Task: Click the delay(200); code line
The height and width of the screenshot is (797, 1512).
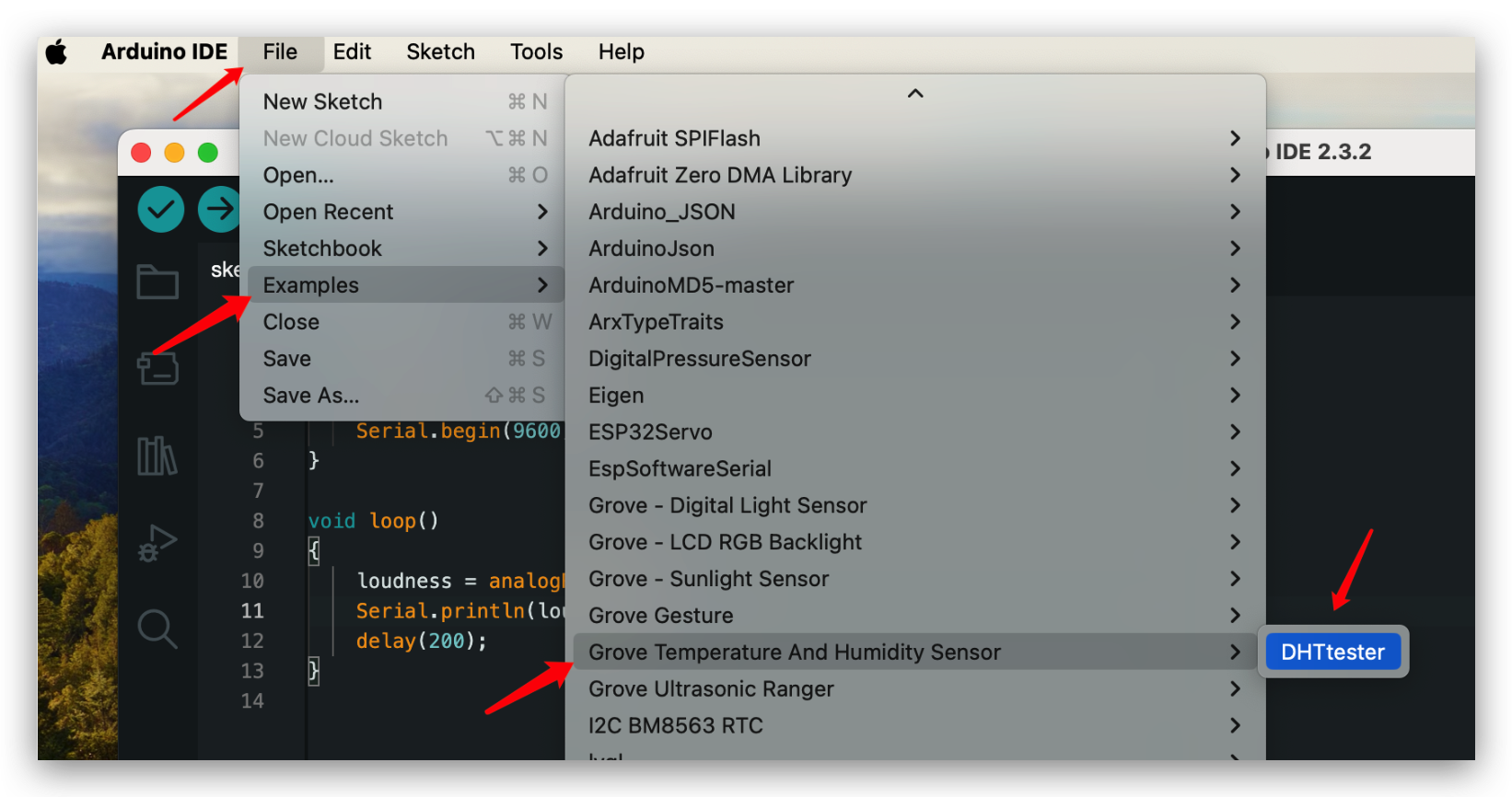Action: pyautogui.click(x=421, y=641)
